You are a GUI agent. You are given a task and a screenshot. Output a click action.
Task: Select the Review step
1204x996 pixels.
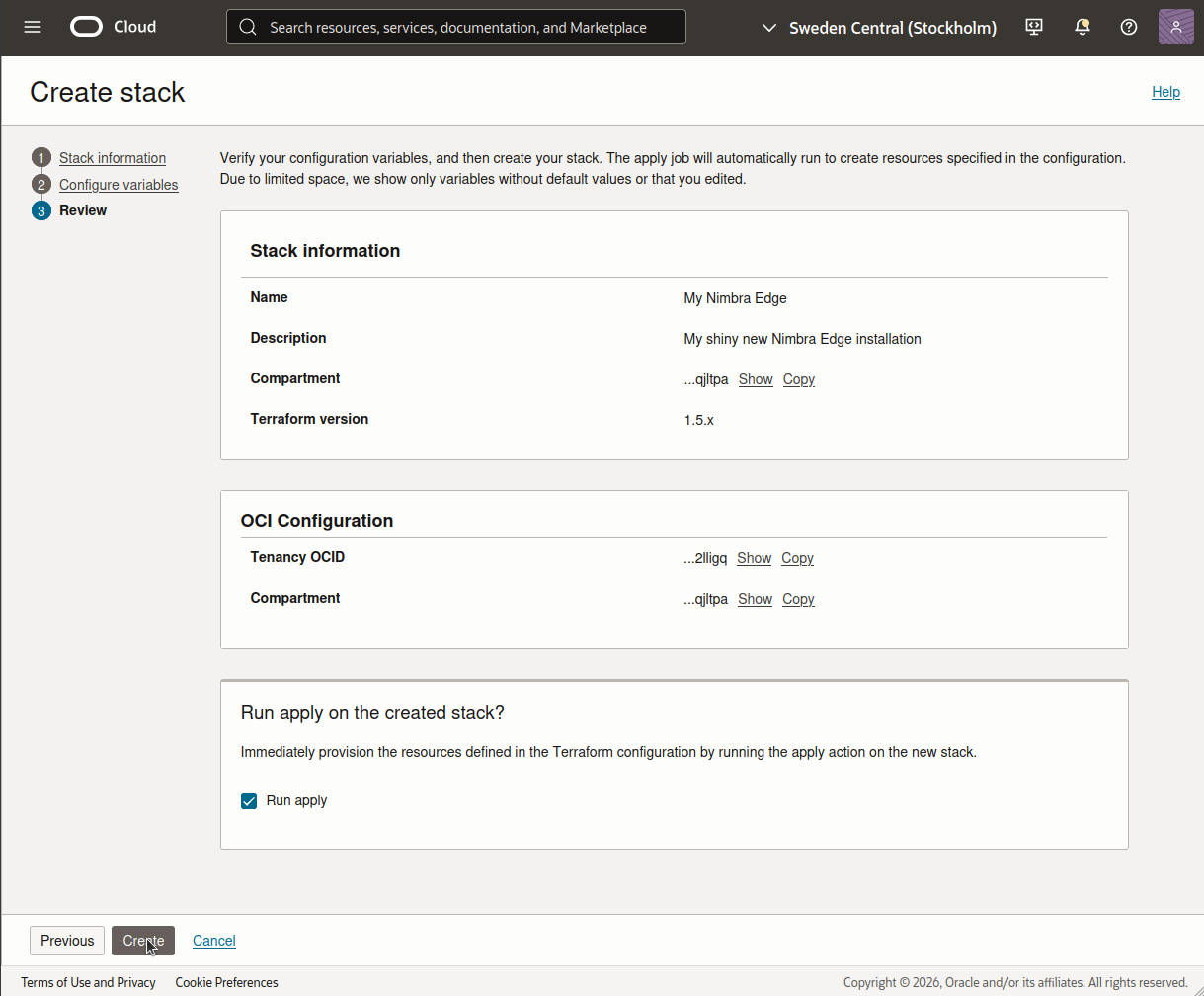(x=83, y=210)
